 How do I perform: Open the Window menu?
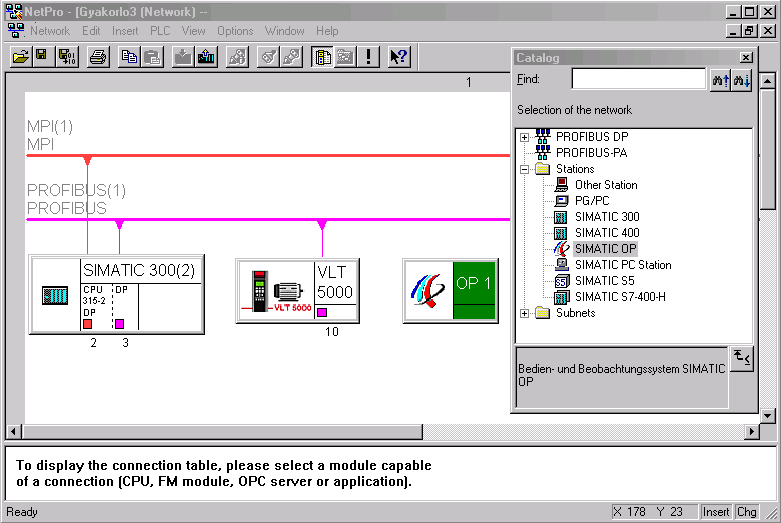click(284, 31)
